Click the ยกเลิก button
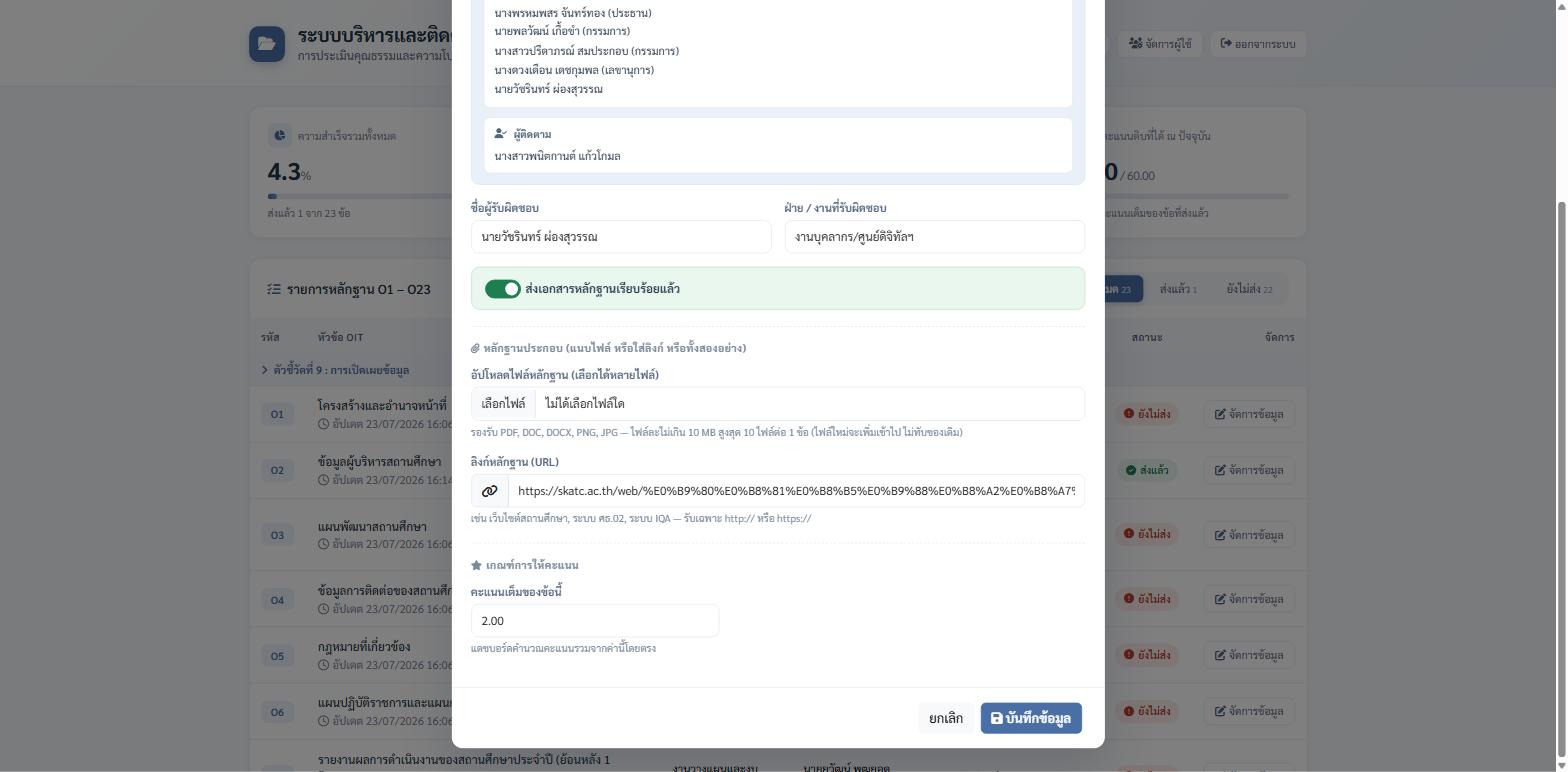This screenshot has height=772, width=1568. pyautogui.click(x=946, y=718)
